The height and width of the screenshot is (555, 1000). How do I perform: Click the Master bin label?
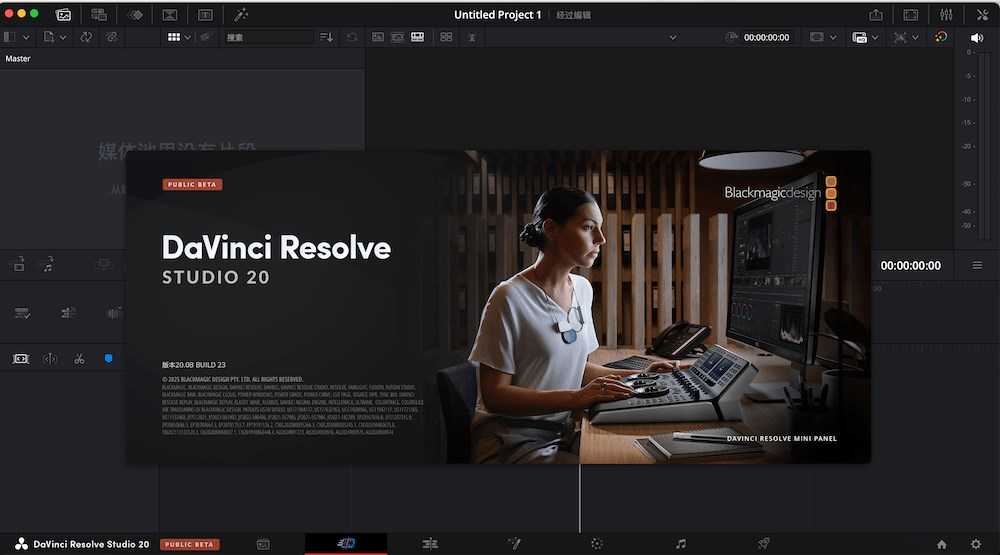(18, 59)
